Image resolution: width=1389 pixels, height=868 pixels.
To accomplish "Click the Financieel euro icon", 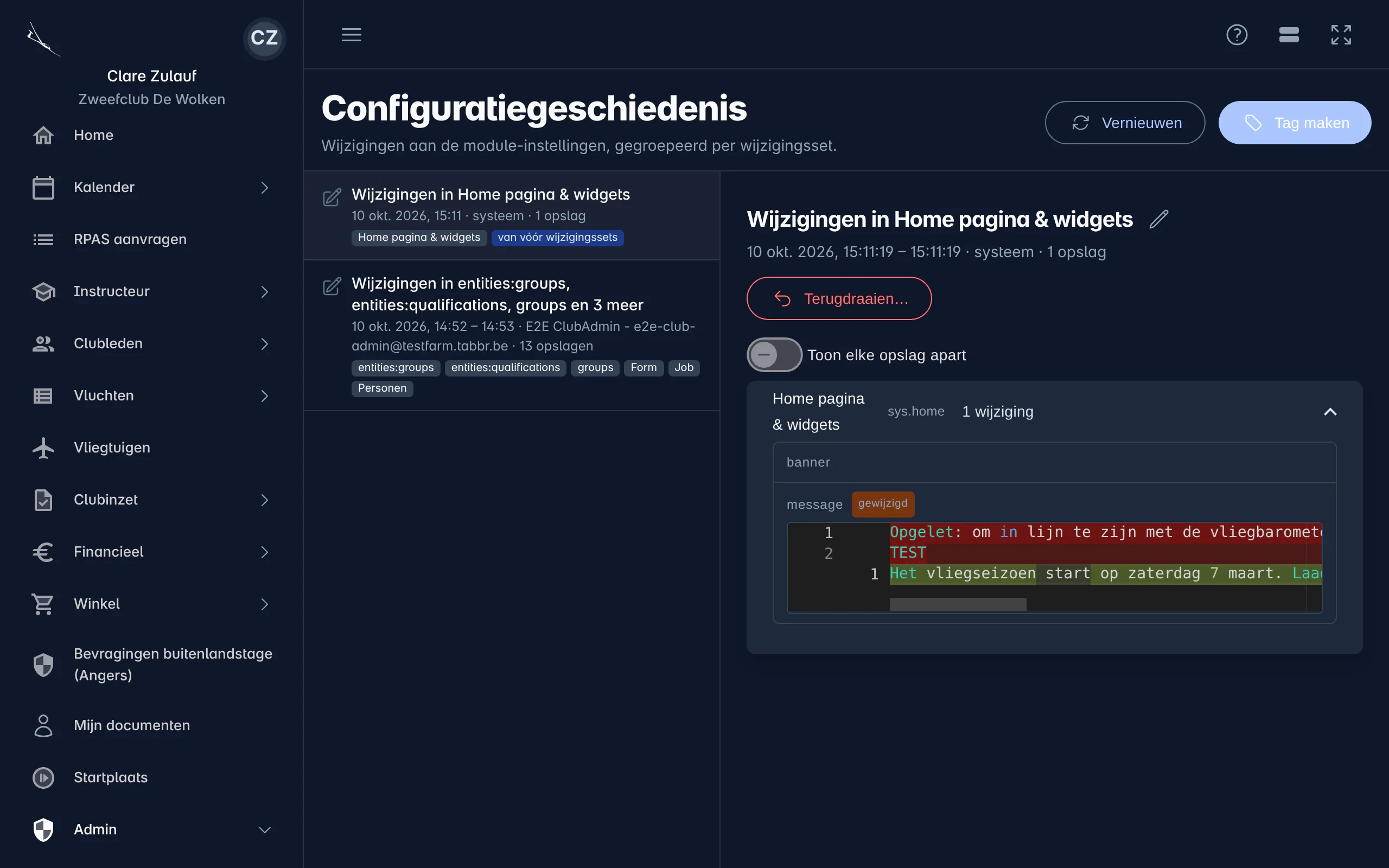I will [x=43, y=552].
